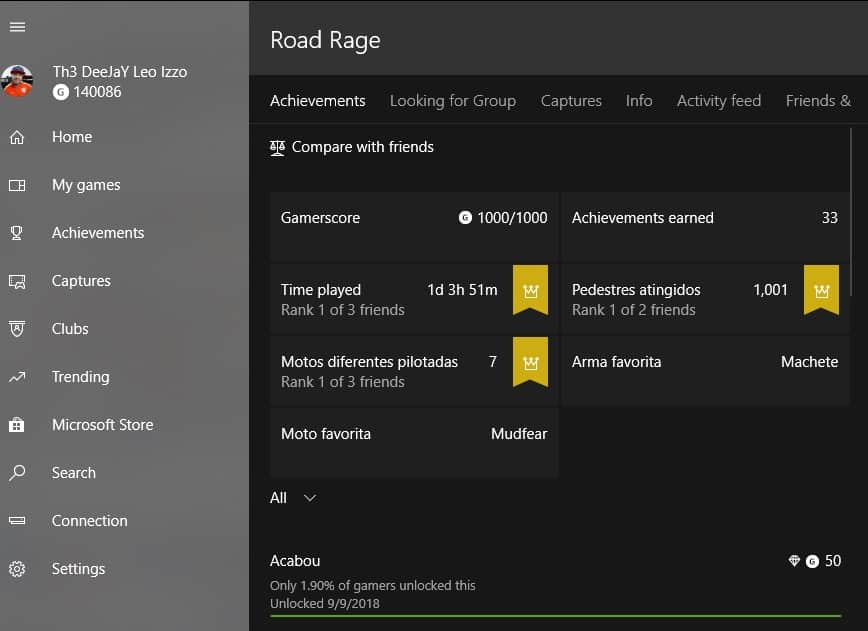The image size is (868, 631).
Task: Switch to the Friends & tab
Action: pyautogui.click(x=818, y=101)
